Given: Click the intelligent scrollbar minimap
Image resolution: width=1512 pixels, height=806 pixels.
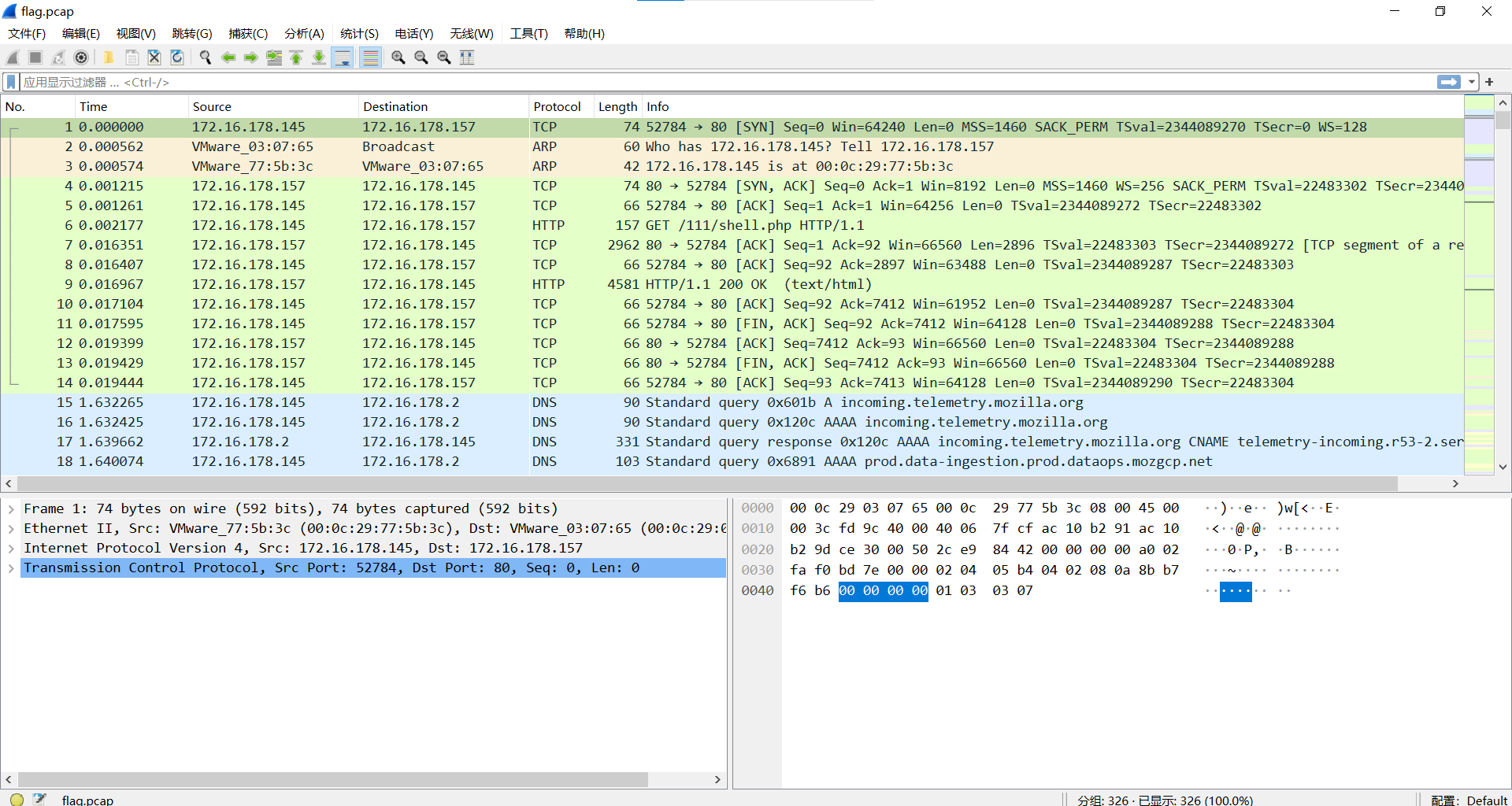Looking at the screenshot, I should click(x=1479, y=284).
